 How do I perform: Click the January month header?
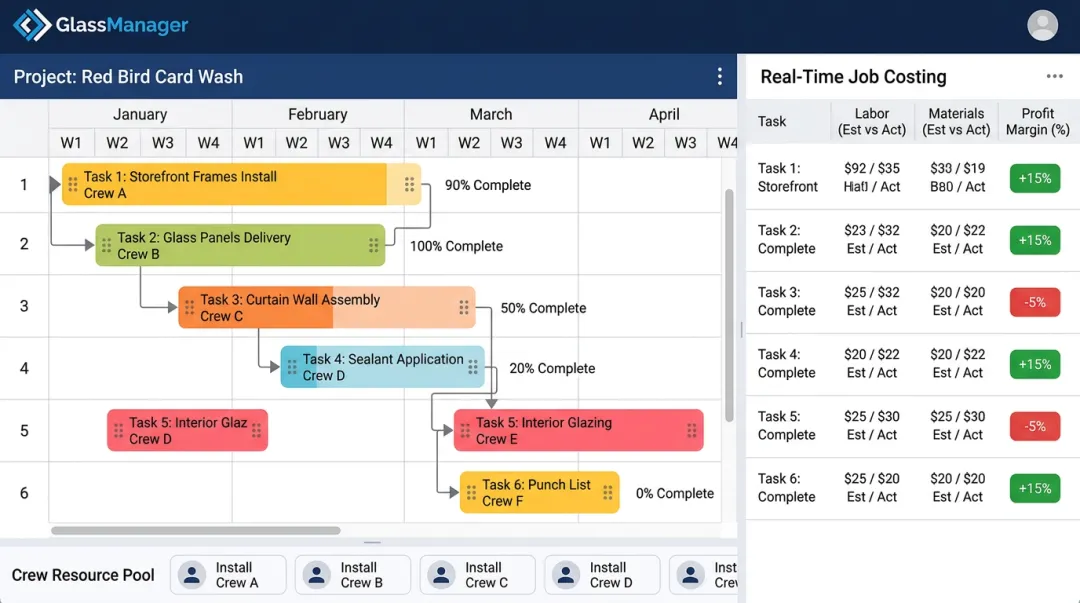(140, 114)
